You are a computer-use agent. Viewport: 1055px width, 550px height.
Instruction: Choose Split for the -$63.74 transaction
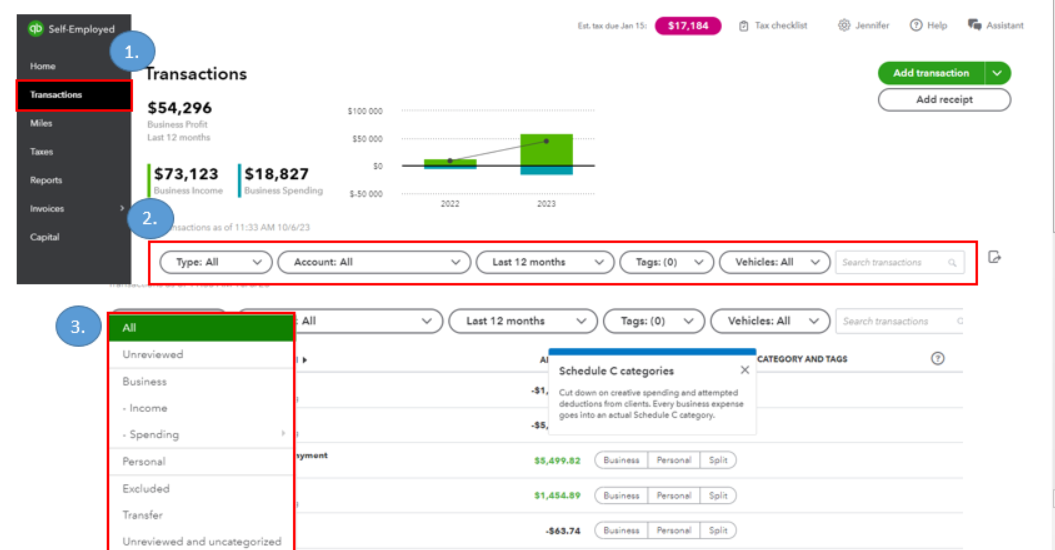pos(718,531)
